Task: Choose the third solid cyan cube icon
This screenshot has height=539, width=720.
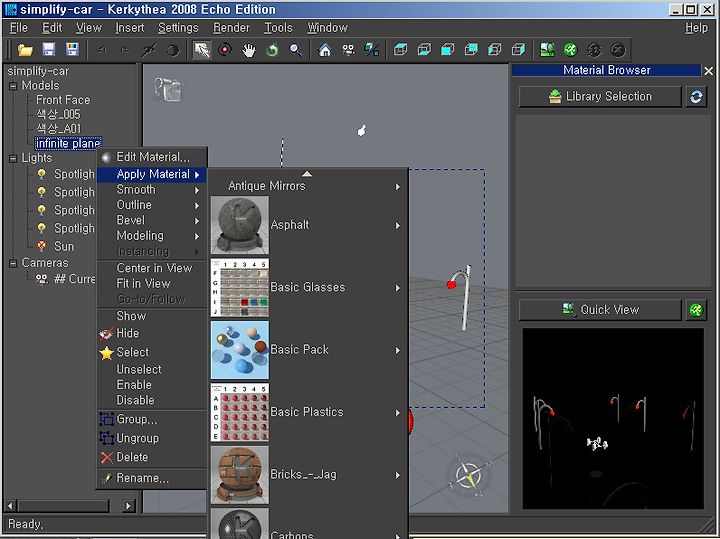Action: 448,50
